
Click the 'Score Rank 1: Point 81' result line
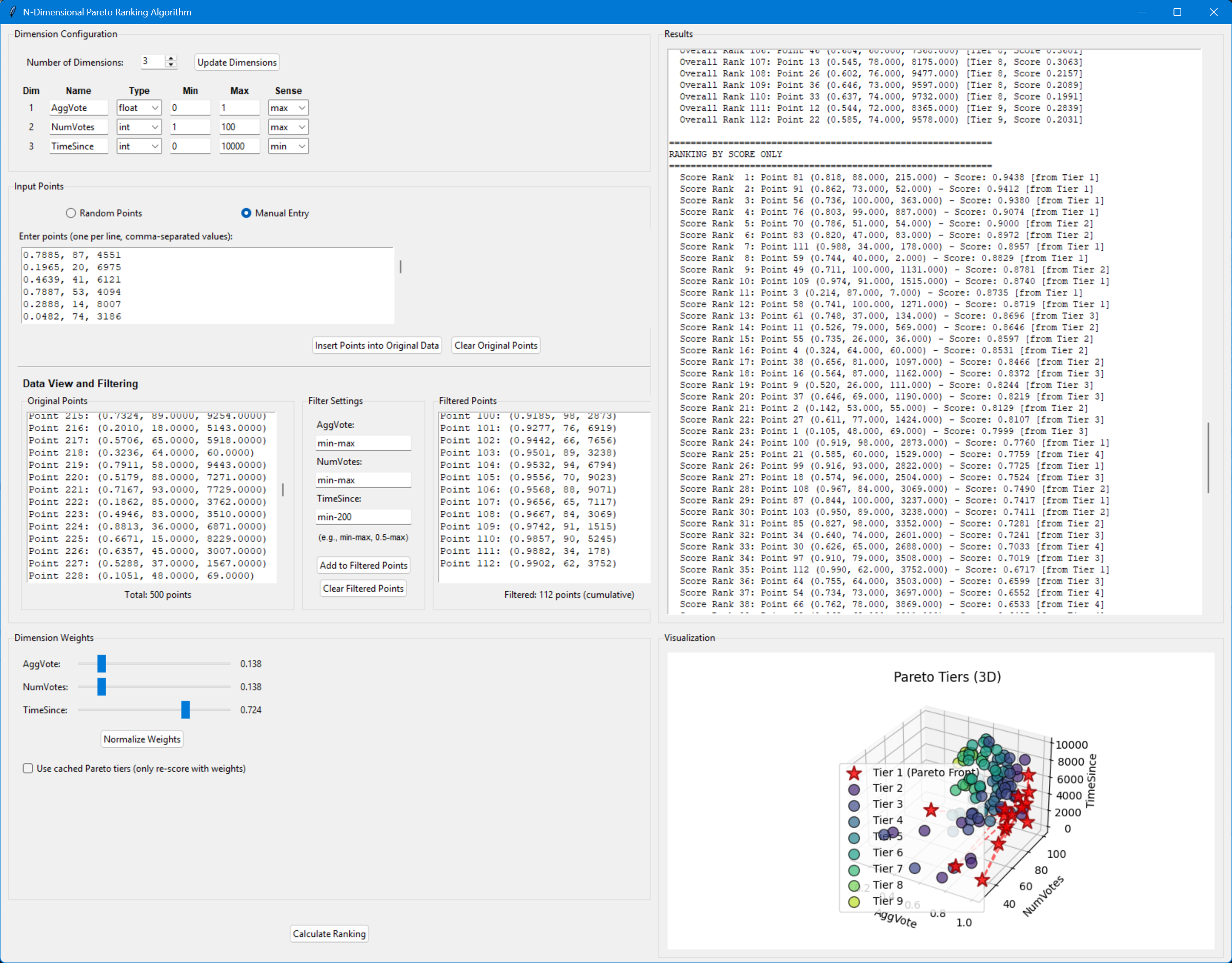point(889,177)
